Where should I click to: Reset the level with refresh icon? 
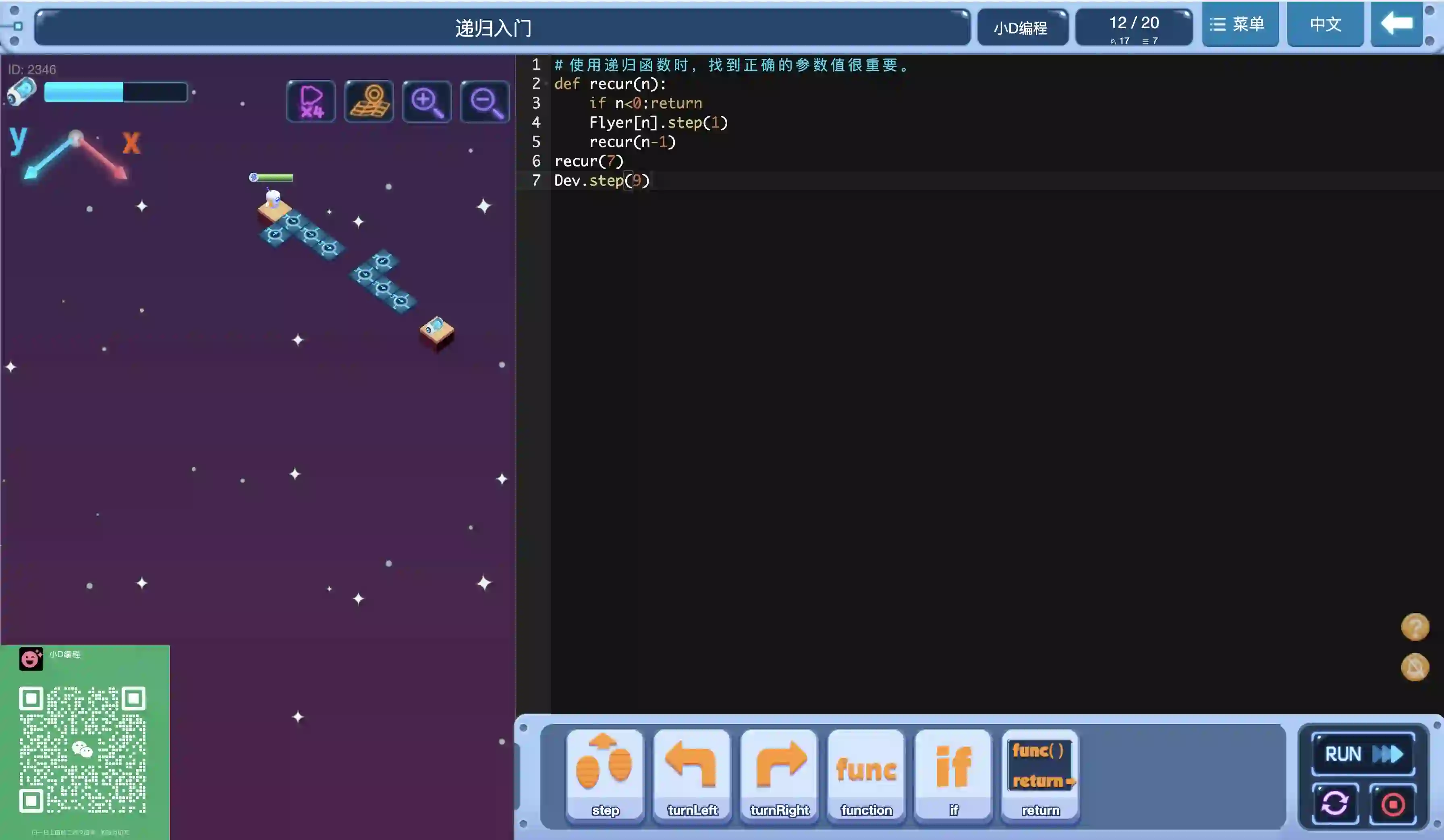1335,803
